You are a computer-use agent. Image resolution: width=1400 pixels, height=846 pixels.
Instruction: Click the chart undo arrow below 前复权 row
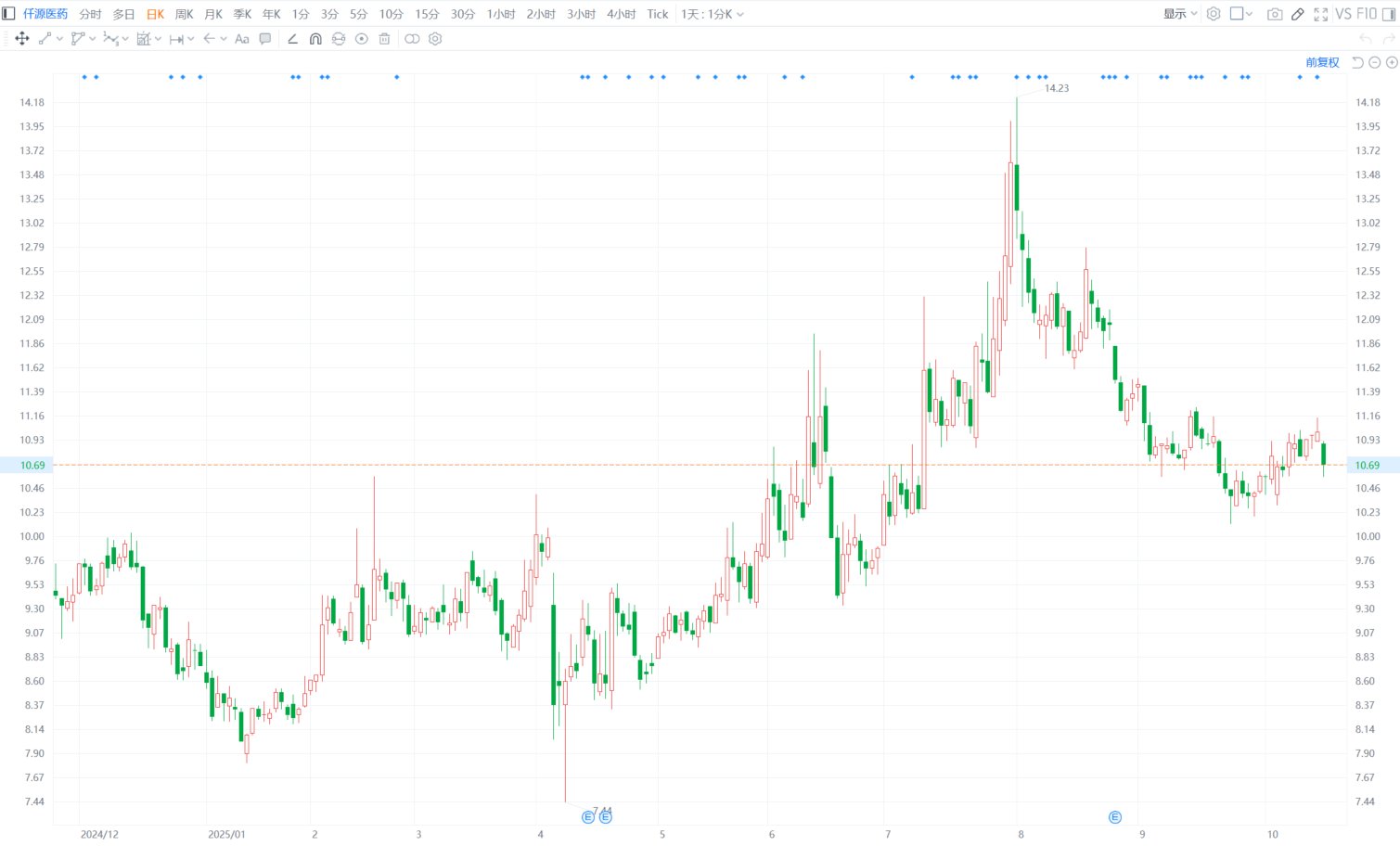tap(1357, 62)
